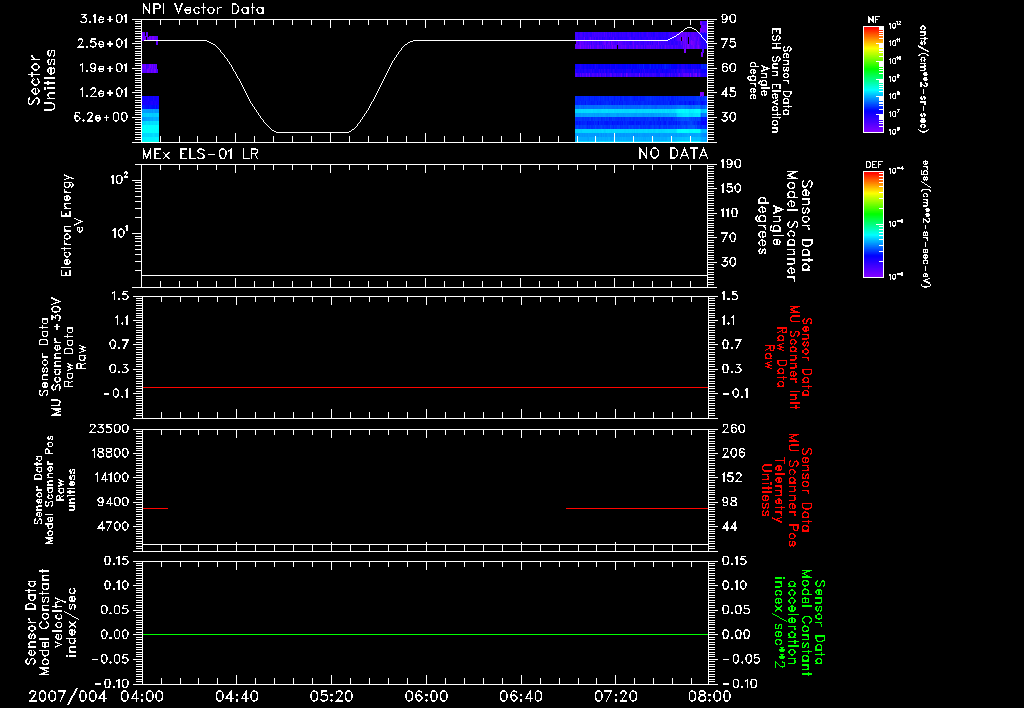Click the 3.1e+01 sector tick value
1024x708 pixels.
tap(104, 18)
